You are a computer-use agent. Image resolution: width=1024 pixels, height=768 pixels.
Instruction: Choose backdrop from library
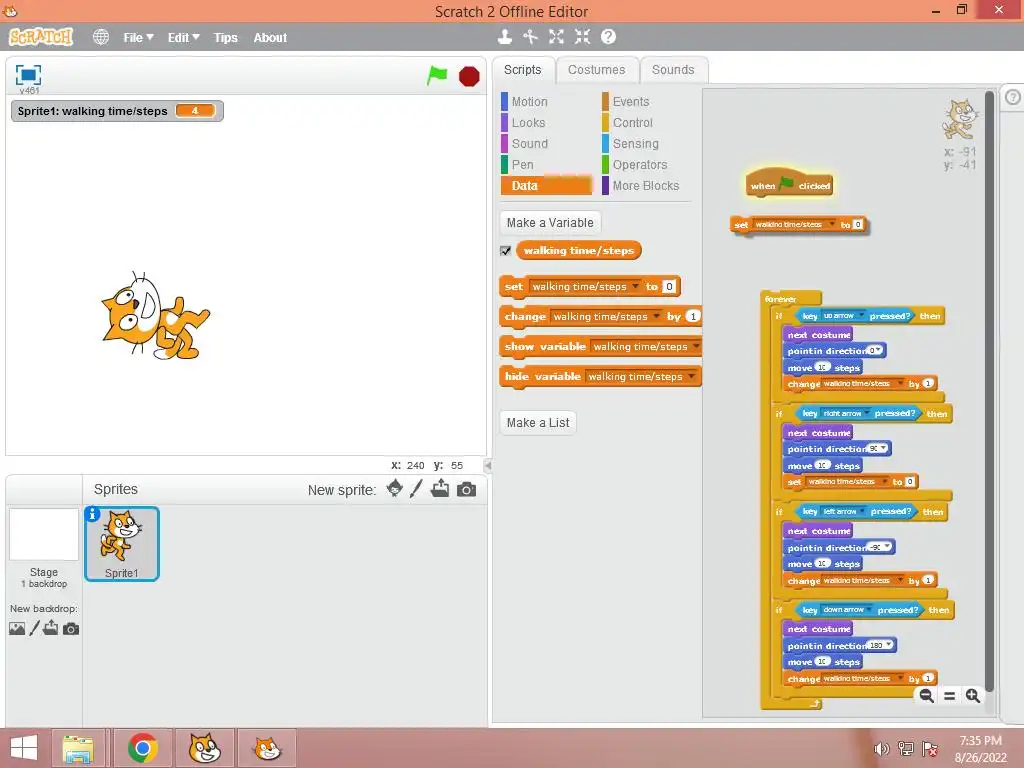click(17, 629)
